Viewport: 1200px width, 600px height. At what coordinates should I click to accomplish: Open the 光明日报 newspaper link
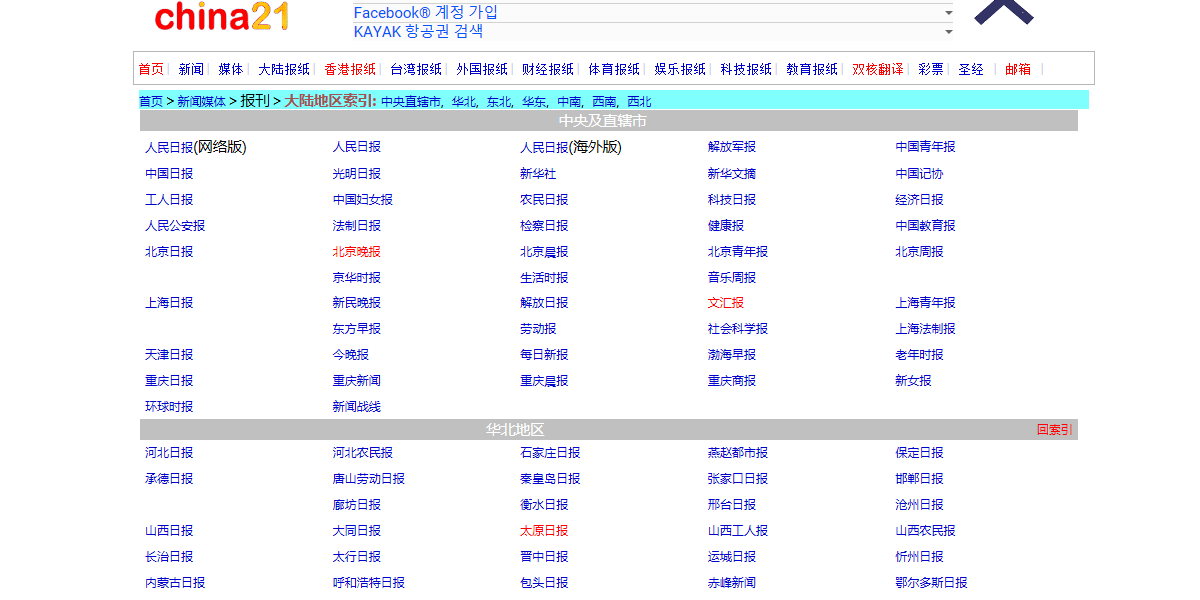pyautogui.click(x=356, y=173)
